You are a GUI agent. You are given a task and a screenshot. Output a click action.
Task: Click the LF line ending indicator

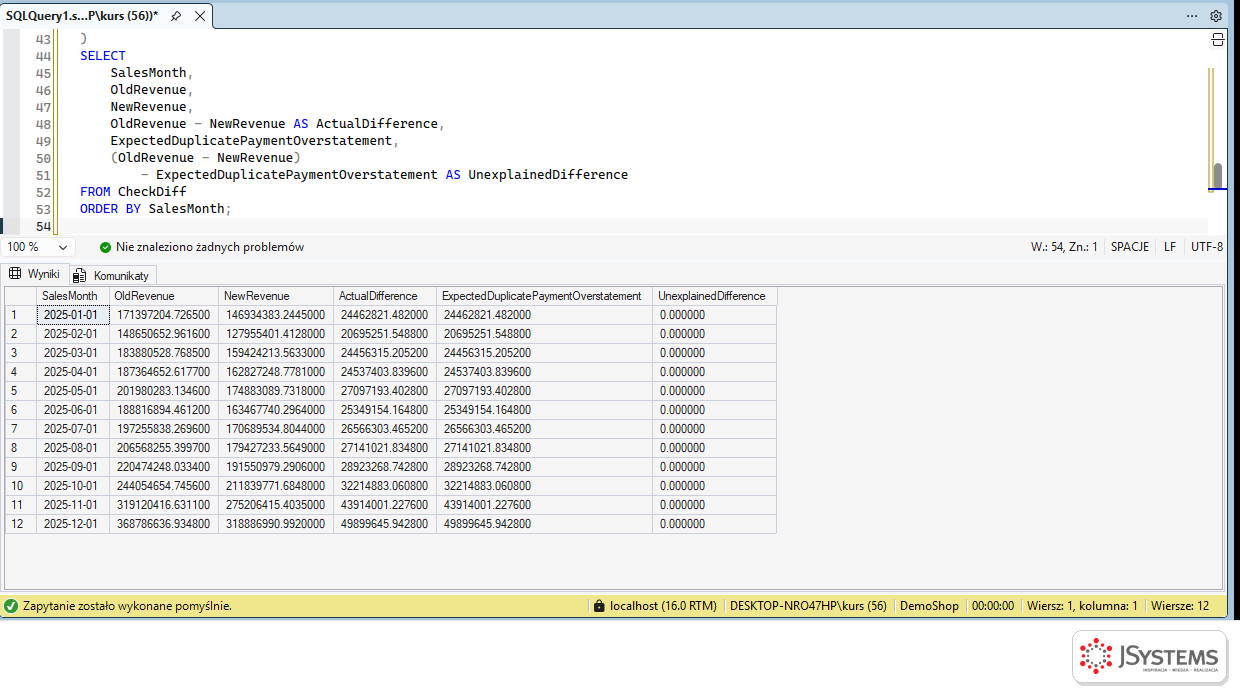1170,247
